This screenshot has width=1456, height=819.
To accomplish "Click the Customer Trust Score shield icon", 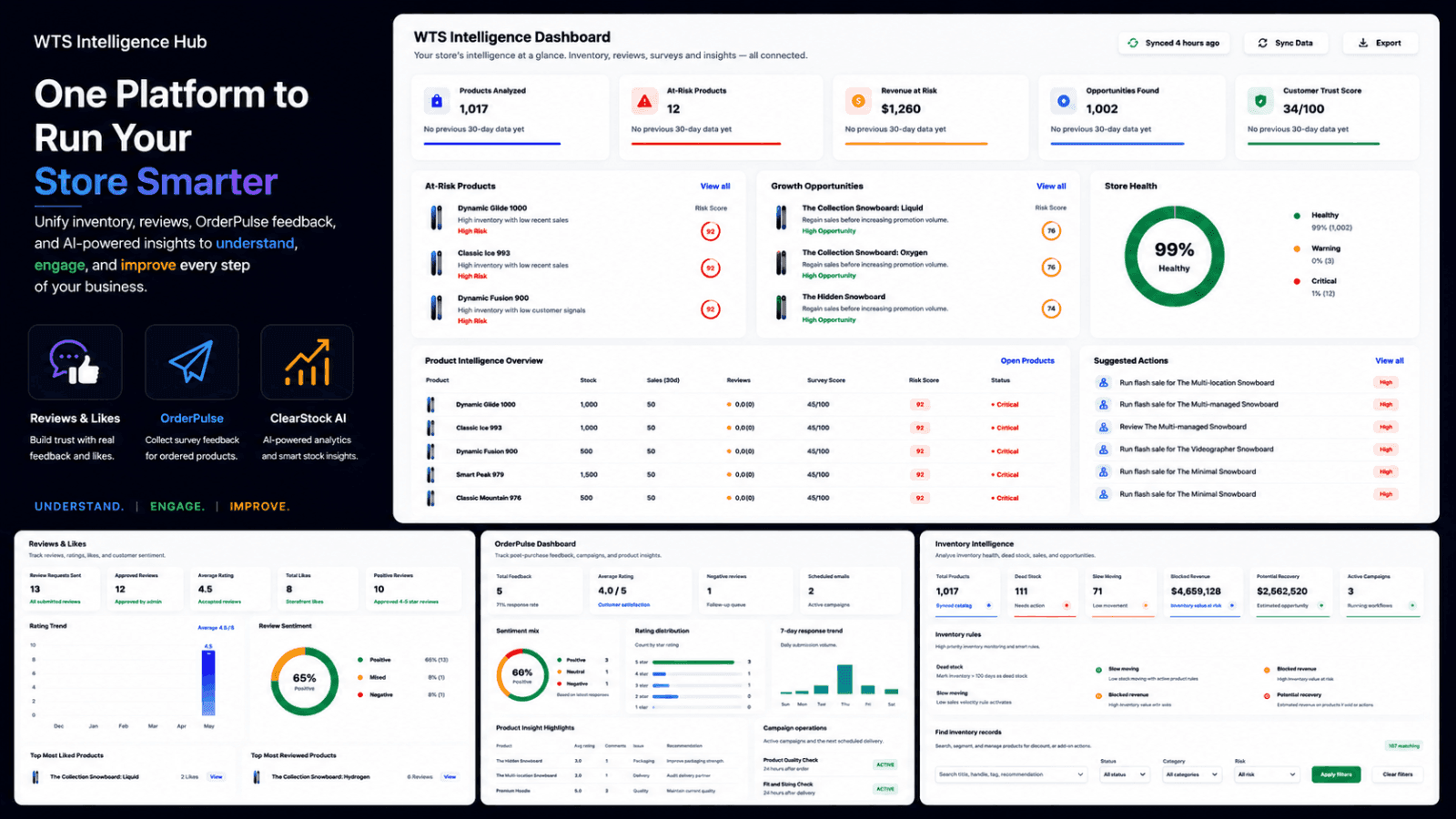I will [x=1260, y=101].
